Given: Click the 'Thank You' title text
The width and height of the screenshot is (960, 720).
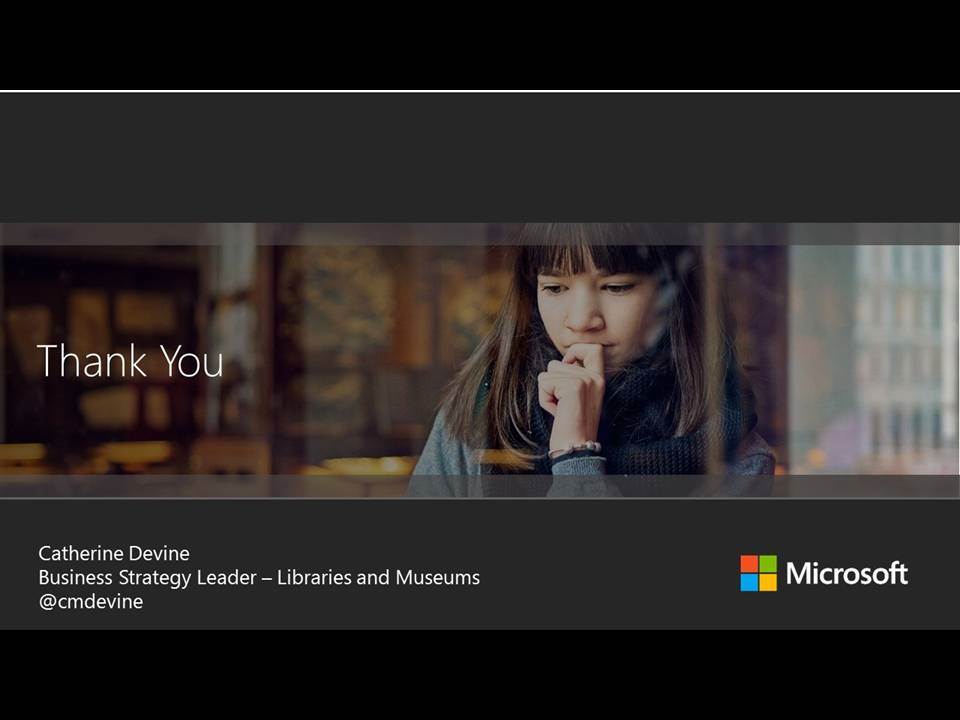Looking at the screenshot, I should 130,361.
